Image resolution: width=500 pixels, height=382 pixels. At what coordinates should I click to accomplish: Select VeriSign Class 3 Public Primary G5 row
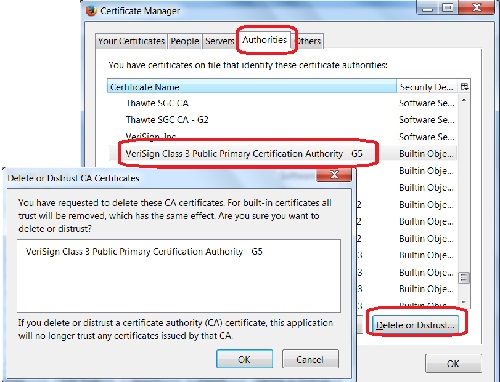[x=283, y=154]
